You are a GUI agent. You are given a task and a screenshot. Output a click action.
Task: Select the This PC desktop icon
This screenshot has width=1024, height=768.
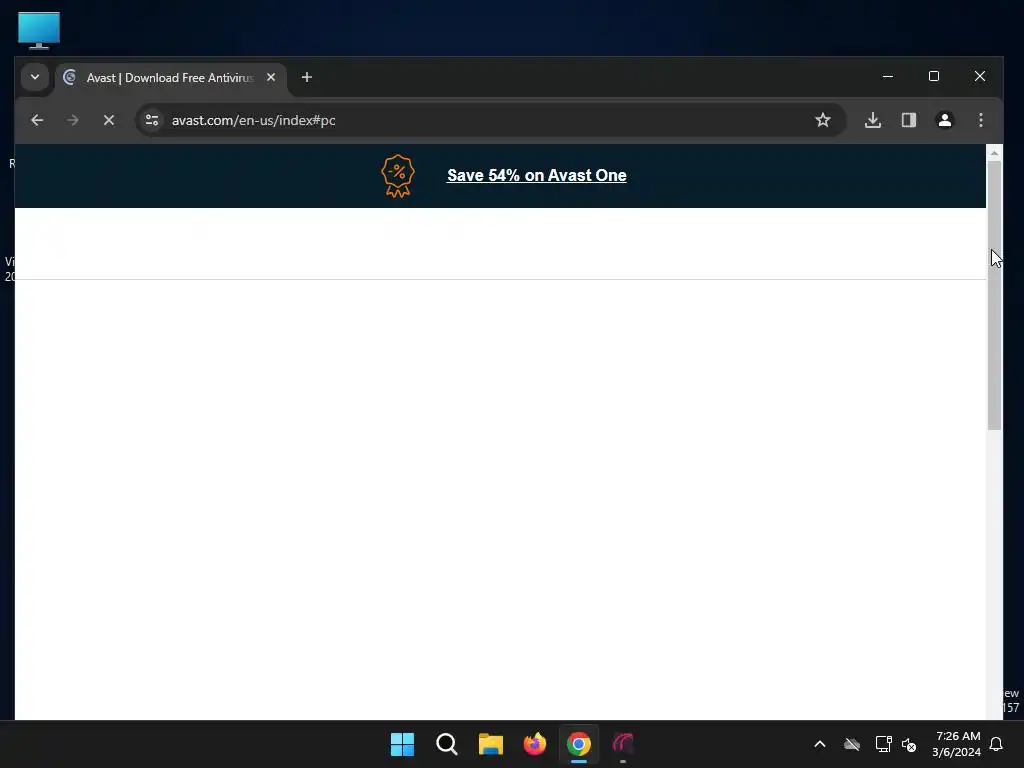39,30
